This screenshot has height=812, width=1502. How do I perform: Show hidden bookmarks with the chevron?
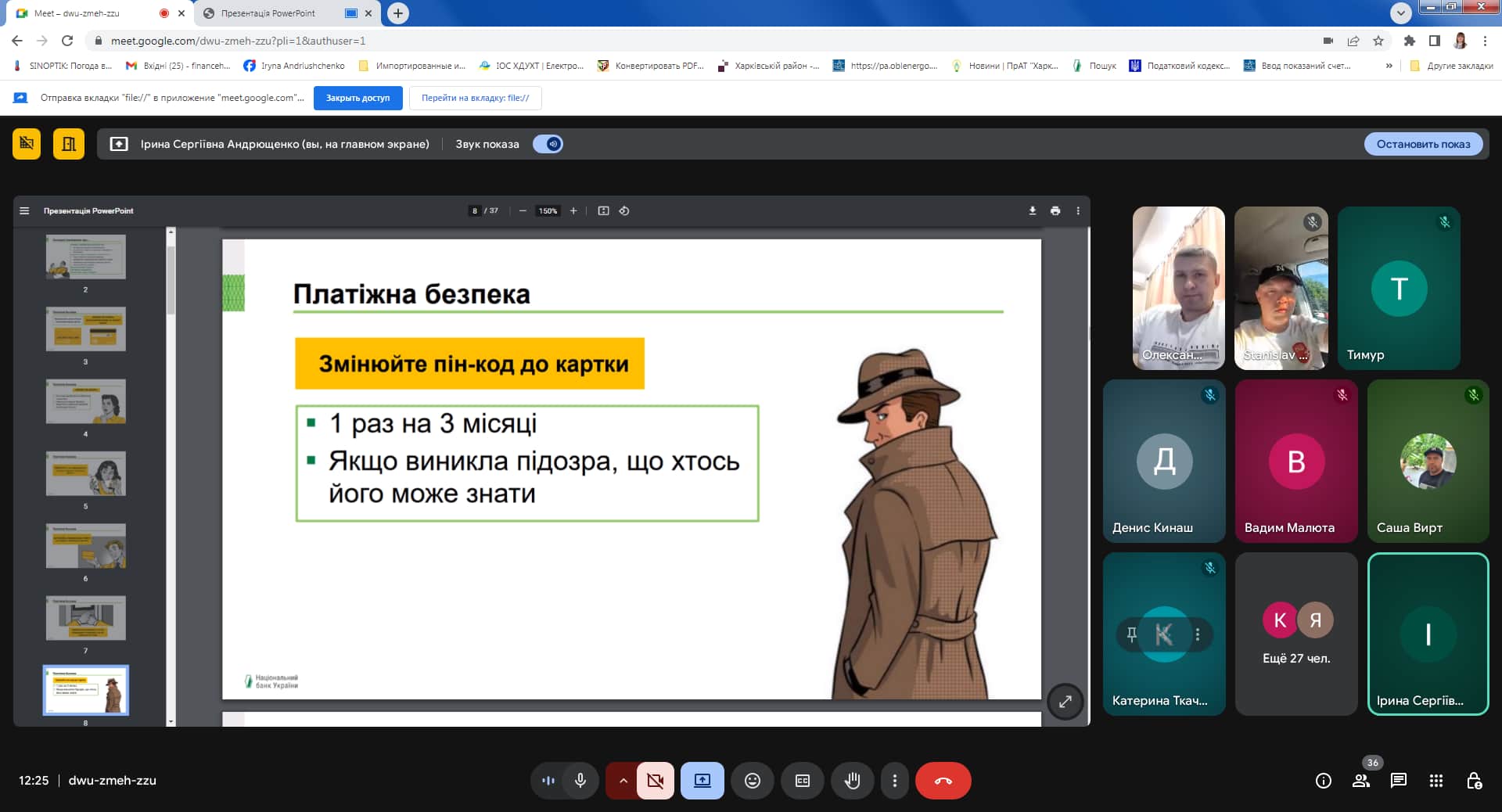pyautogui.click(x=1389, y=66)
